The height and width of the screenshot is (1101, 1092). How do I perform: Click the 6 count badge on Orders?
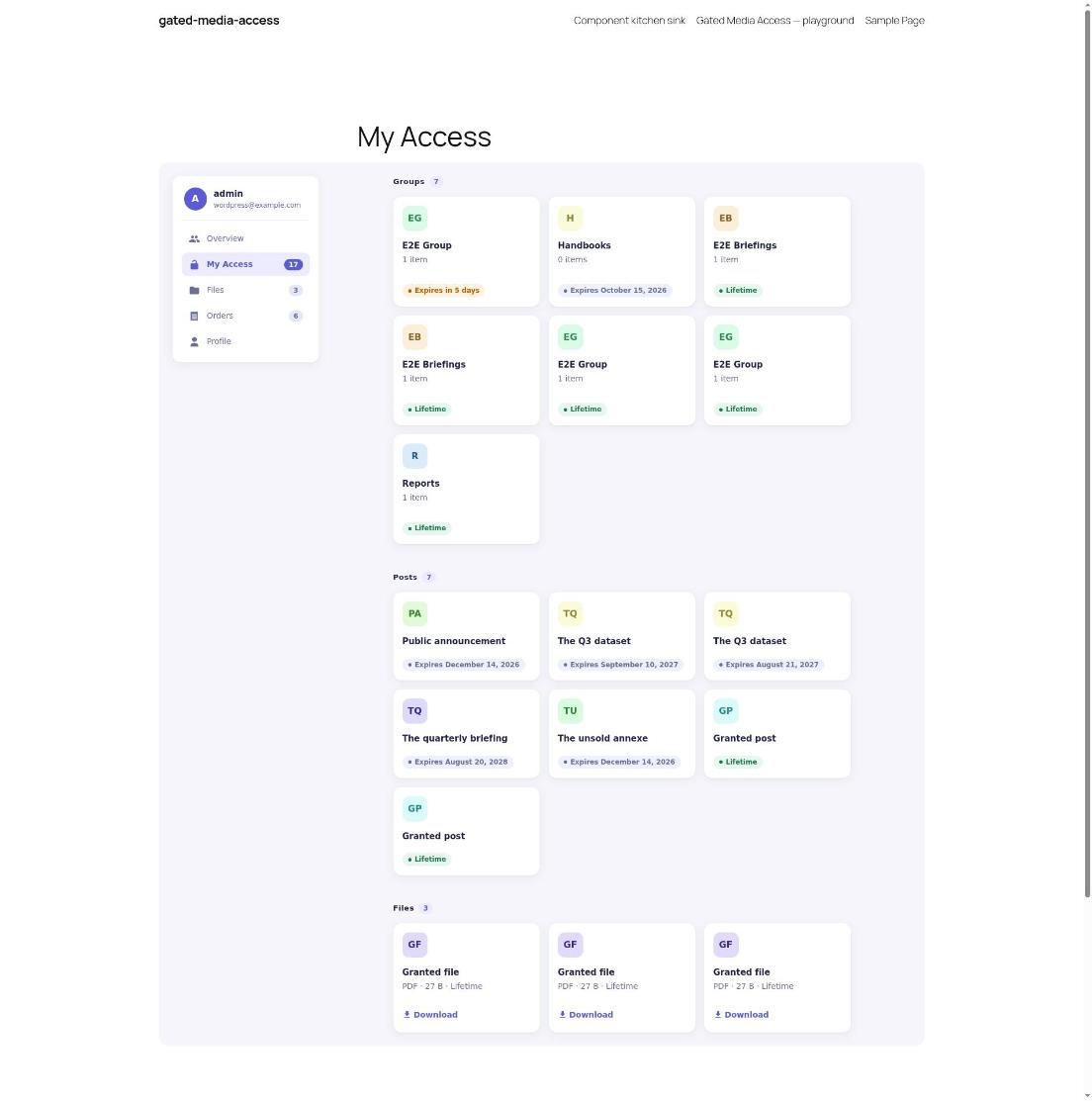(x=296, y=316)
